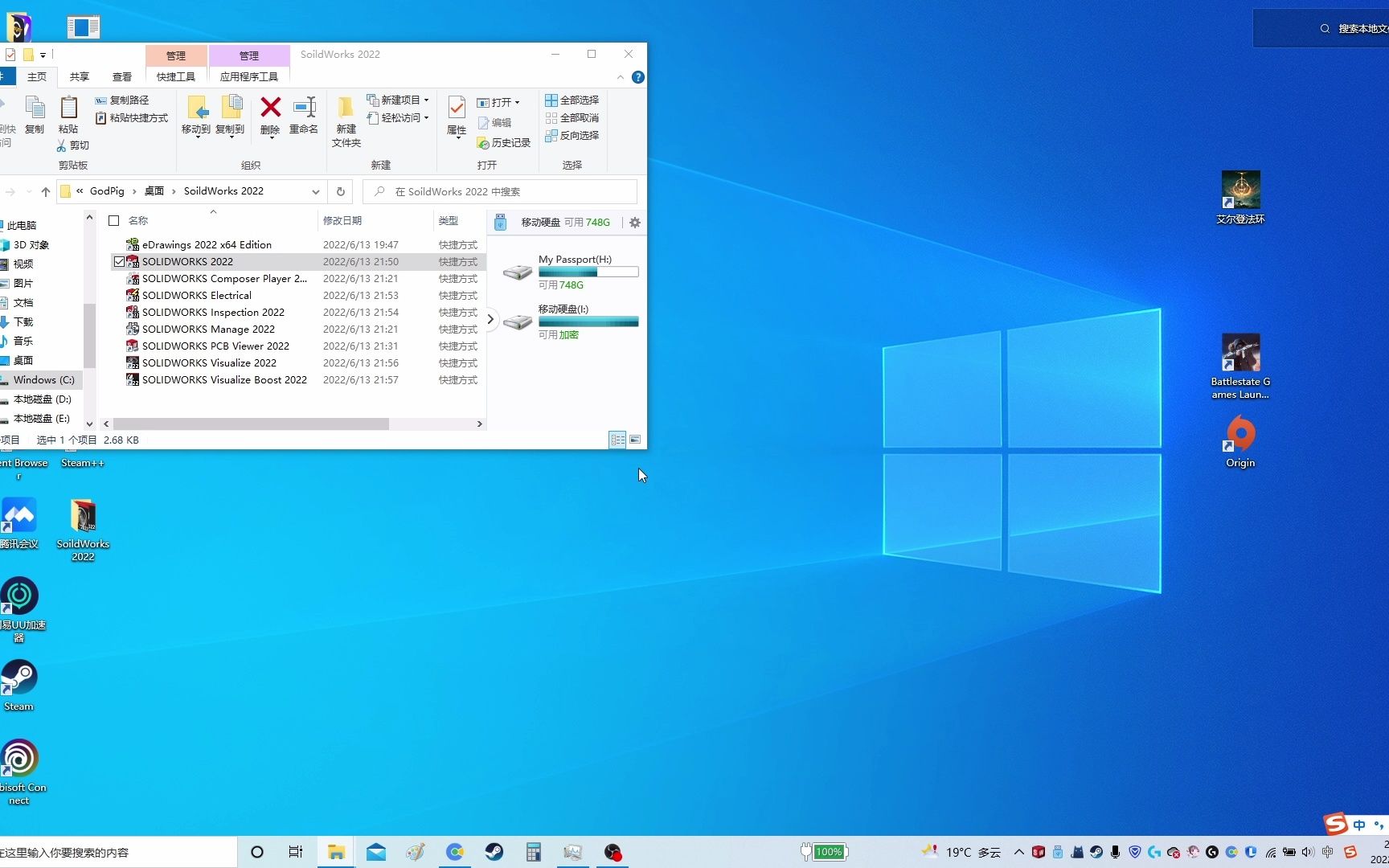Click Paste shortcut (粘贴快捷方式)
Viewport: 1389px width, 868px height.
coord(132,118)
